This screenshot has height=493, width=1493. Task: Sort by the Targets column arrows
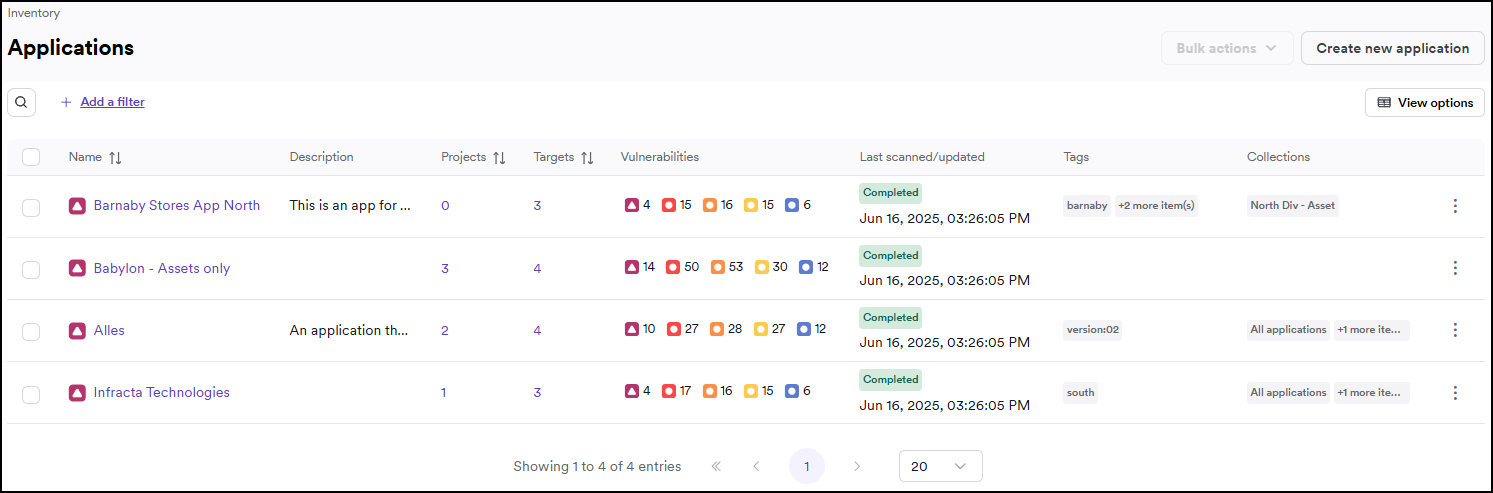click(587, 158)
